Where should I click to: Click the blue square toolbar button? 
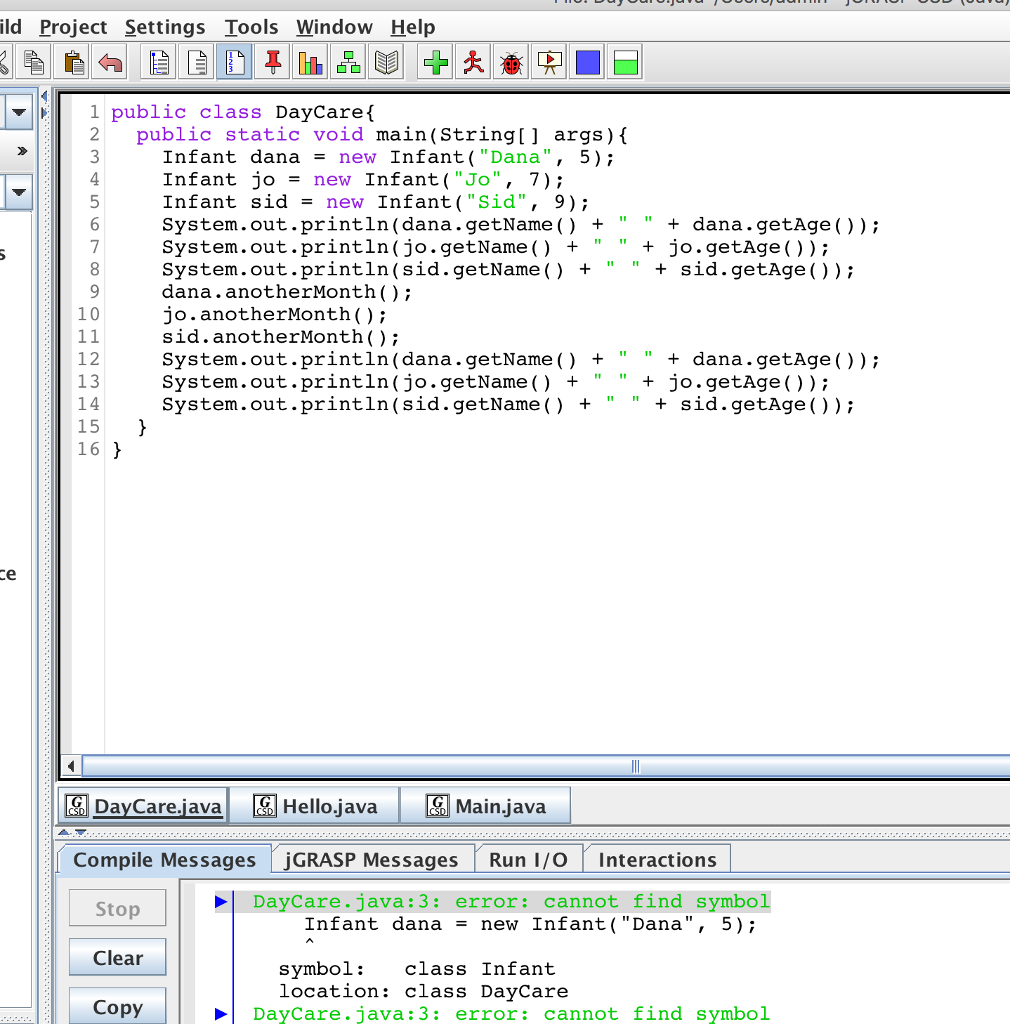[x=588, y=64]
